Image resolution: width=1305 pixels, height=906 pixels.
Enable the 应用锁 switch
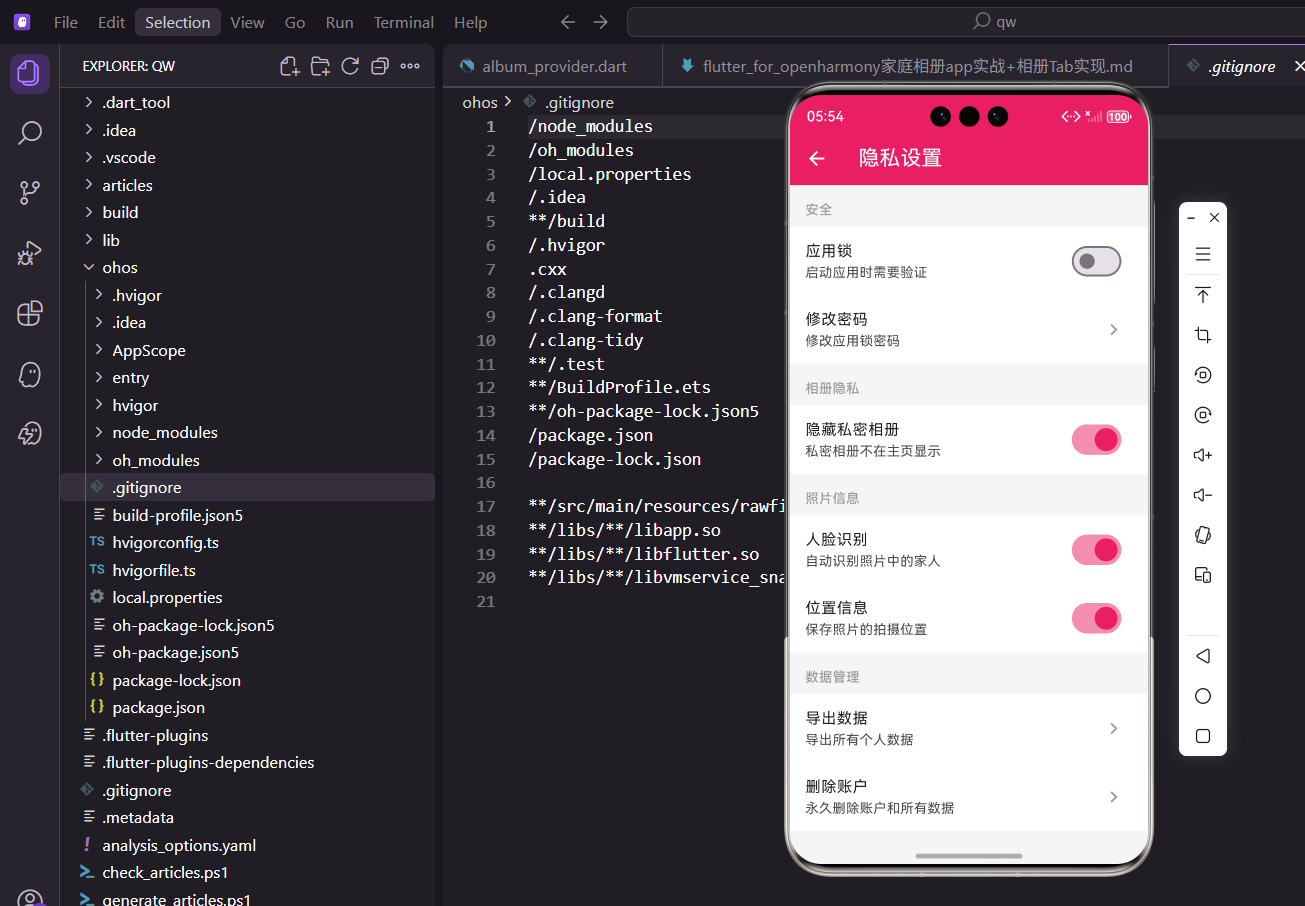click(x=1096, y=261)
